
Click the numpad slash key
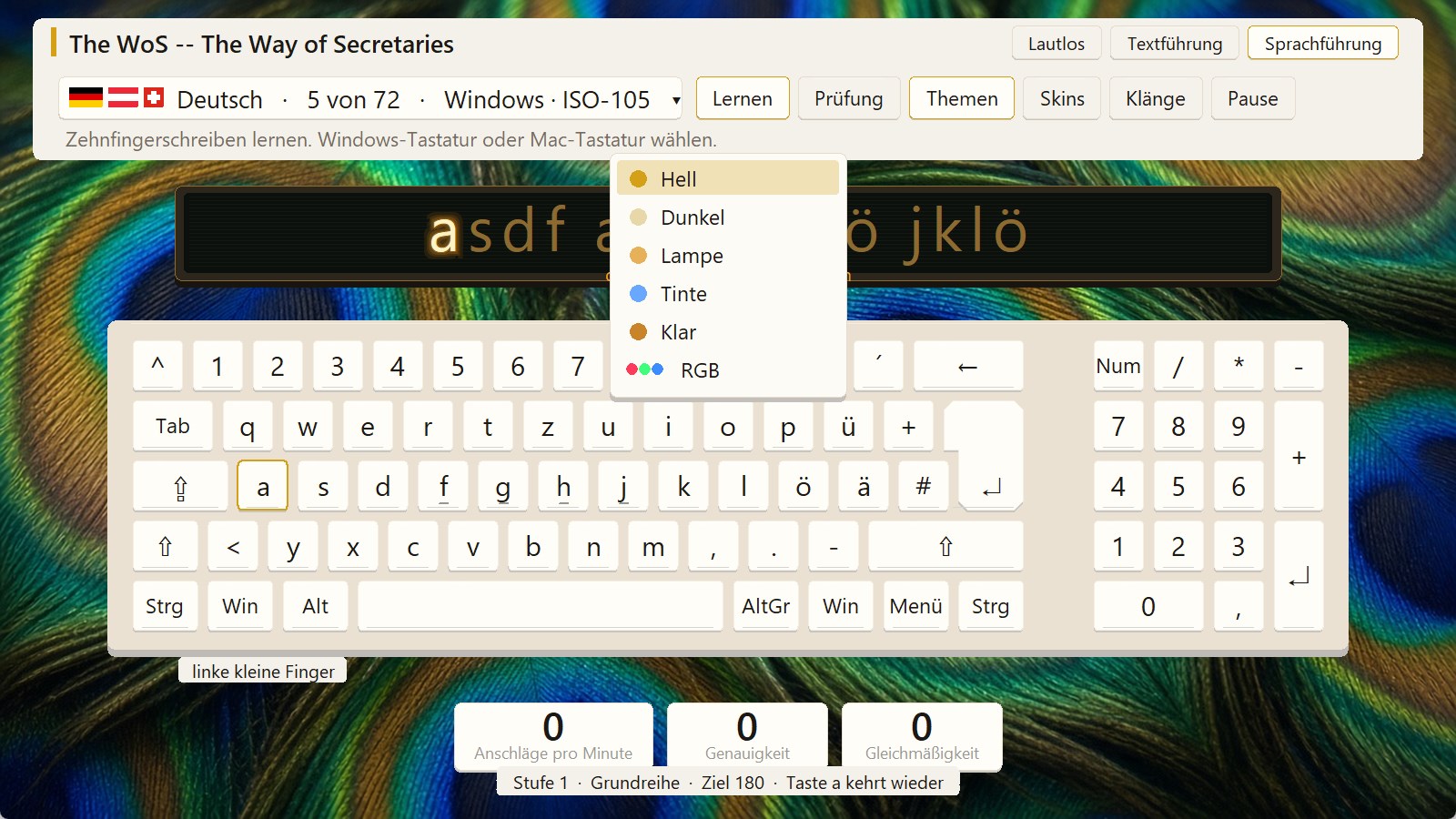[1178, 366]
